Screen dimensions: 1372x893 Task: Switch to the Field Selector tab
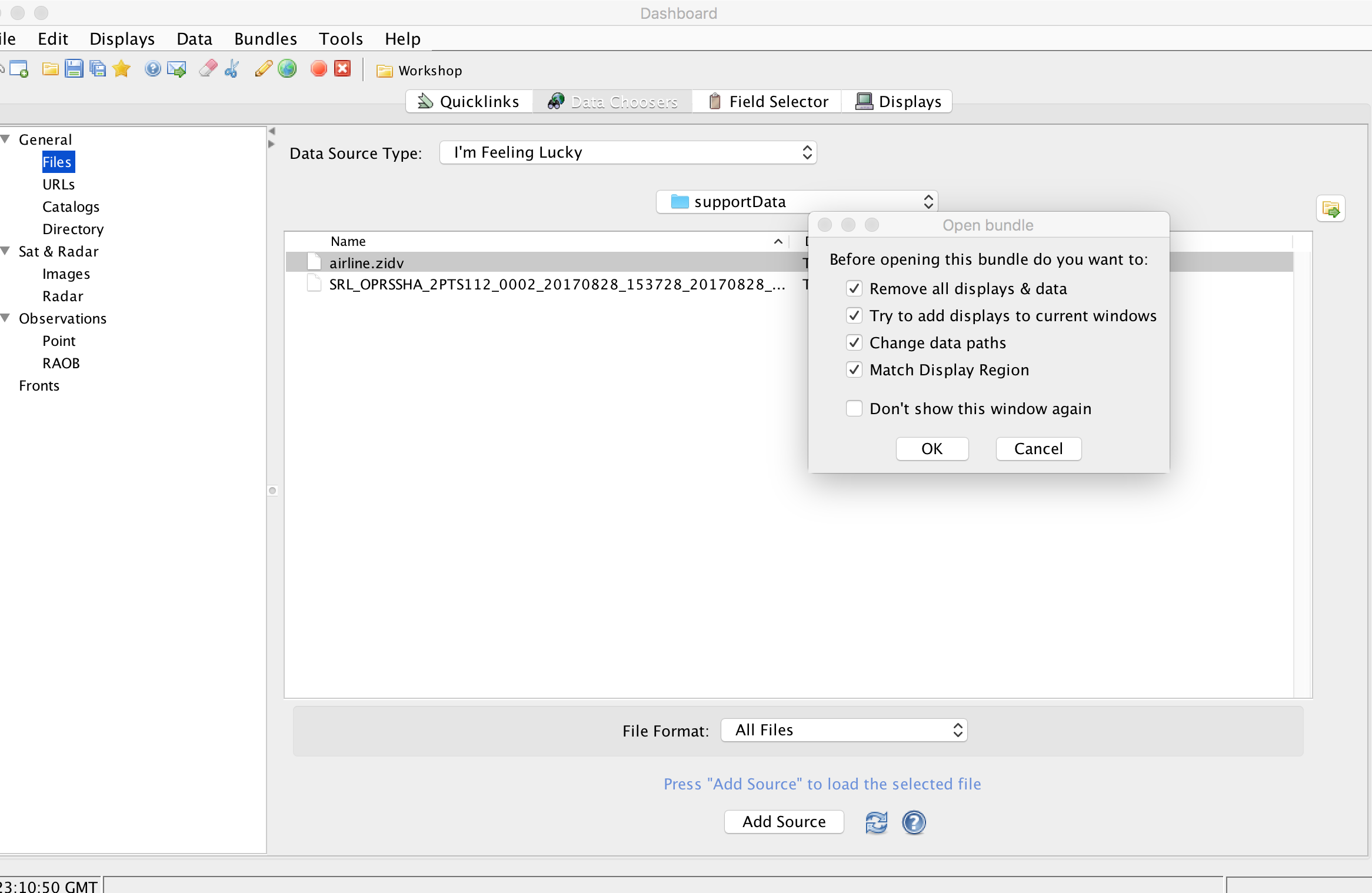(768, 101)
